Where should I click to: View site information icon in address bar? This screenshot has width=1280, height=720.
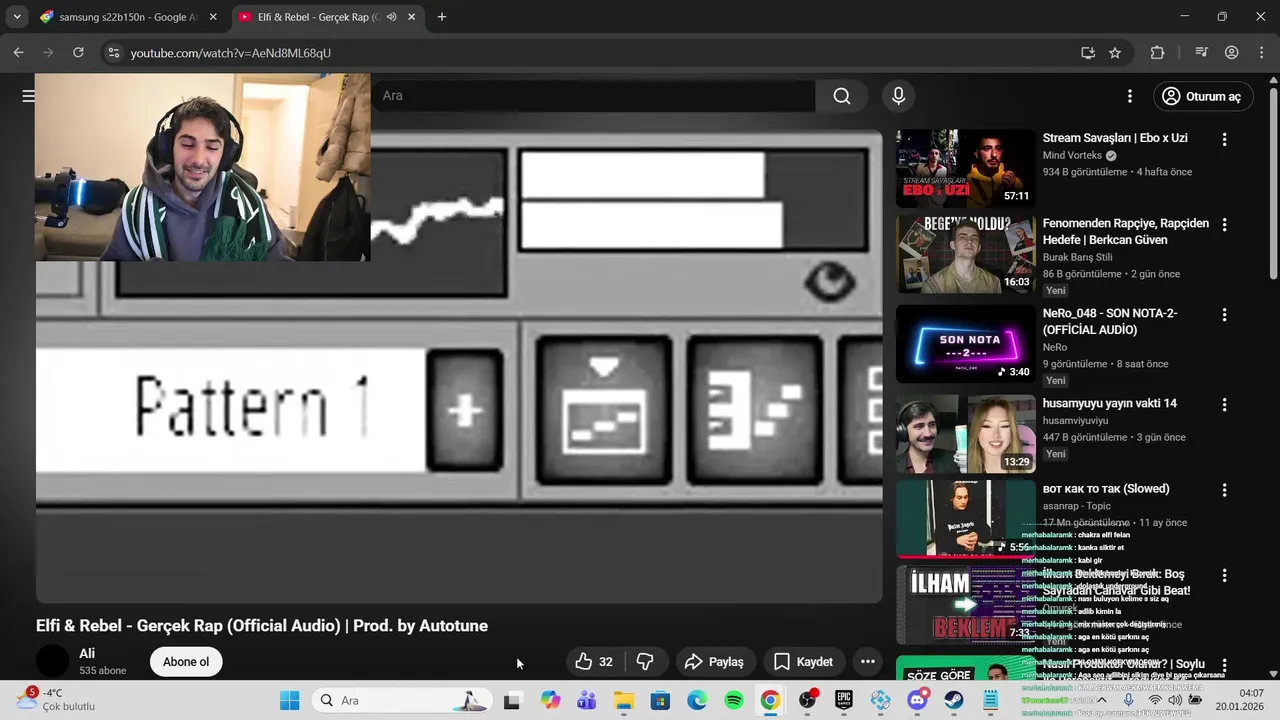tap(113, 53)
